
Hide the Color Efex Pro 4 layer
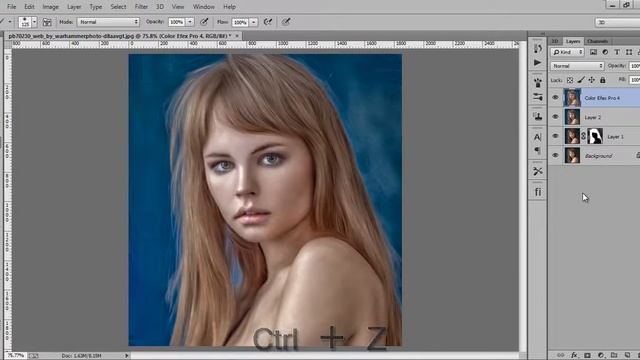tap(555, 98)
